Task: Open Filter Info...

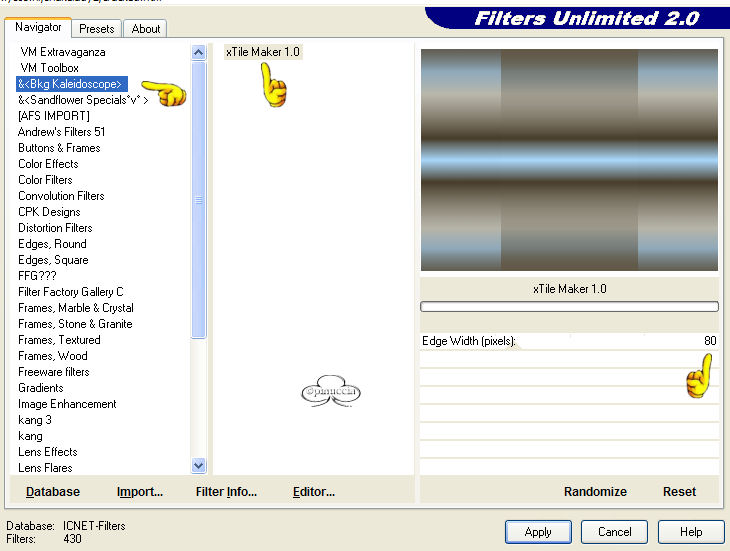Action: click(226, 492)
